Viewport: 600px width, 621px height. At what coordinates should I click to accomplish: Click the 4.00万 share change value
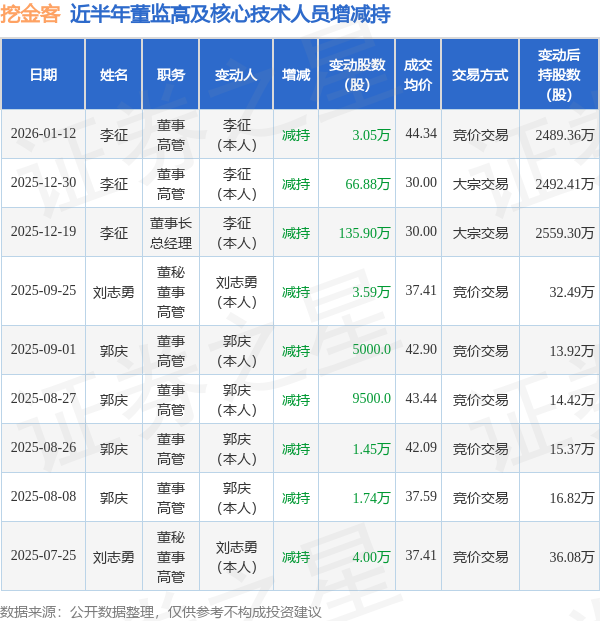[x=371, y=558]
